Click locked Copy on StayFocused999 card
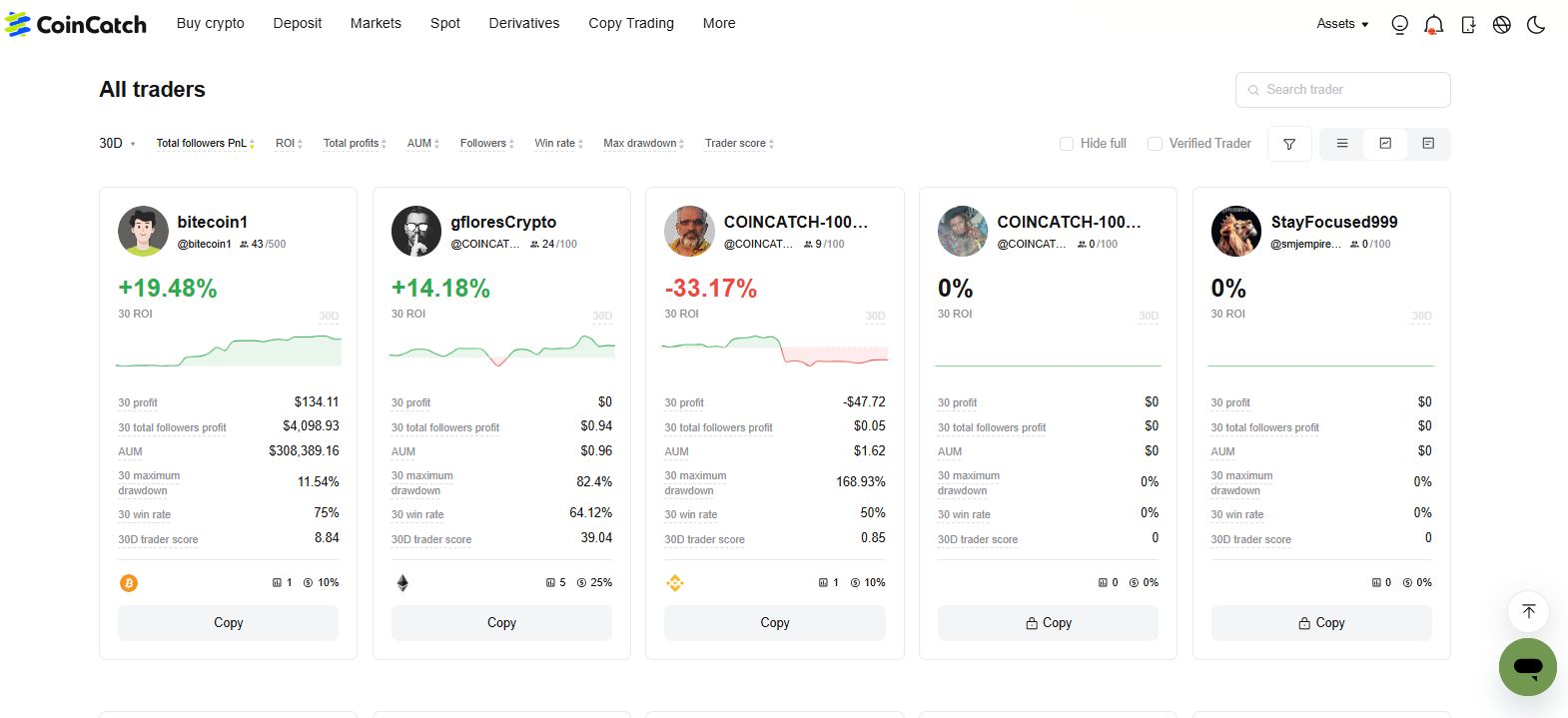 click(1321, 623)
